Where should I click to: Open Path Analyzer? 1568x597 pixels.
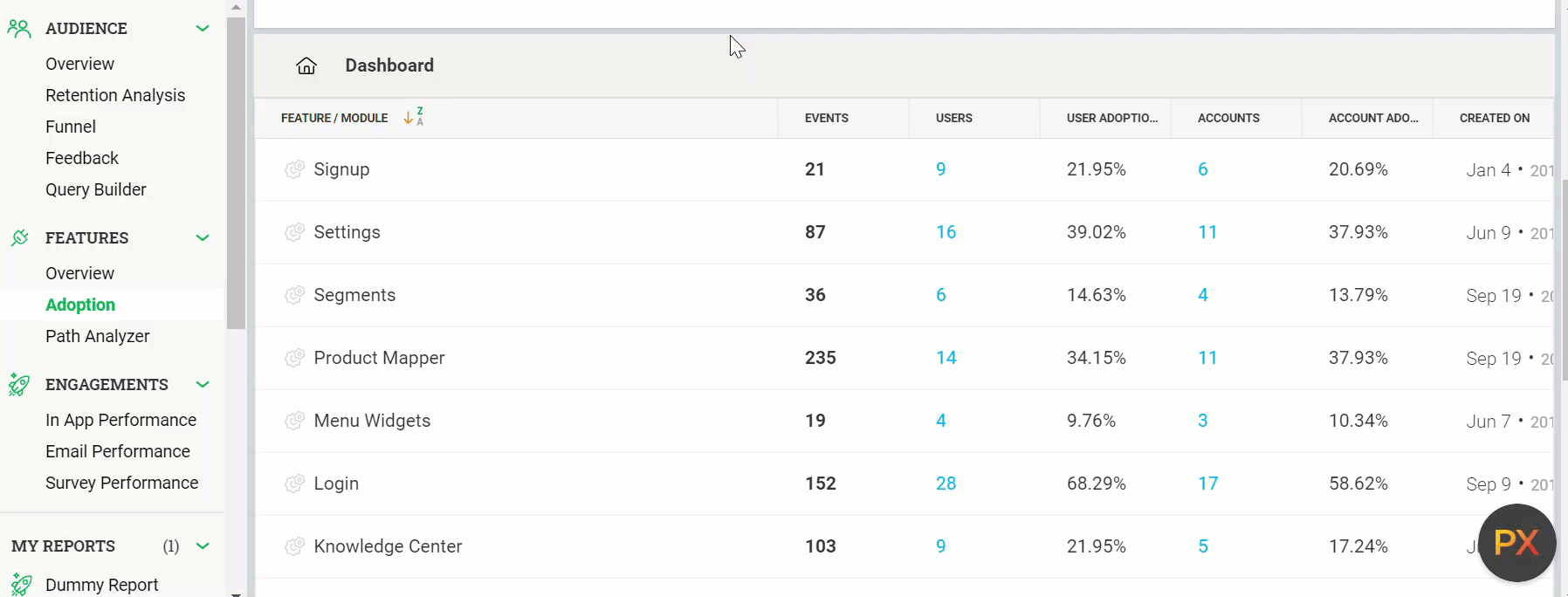pos(98,336)
